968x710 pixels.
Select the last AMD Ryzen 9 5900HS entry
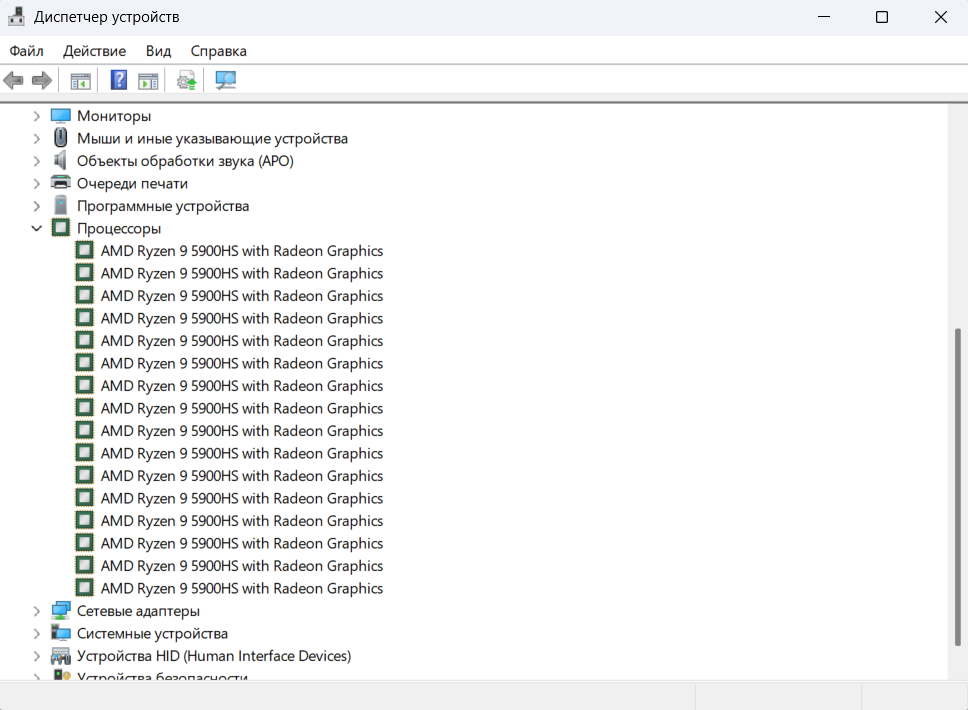pyautogui.click(x=242, y=588)
